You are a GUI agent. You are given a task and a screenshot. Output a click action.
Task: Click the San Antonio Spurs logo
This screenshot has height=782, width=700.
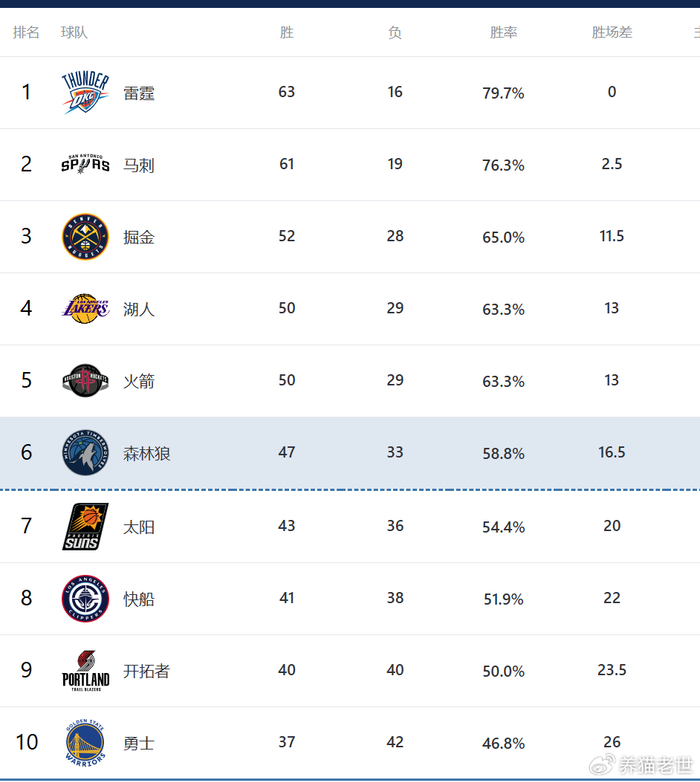pos(85,164)
